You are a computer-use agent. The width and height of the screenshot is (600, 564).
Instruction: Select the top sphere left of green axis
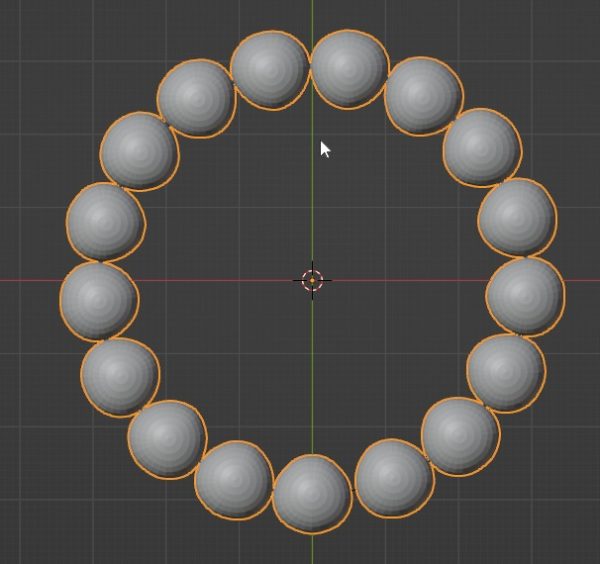point(269,70)
